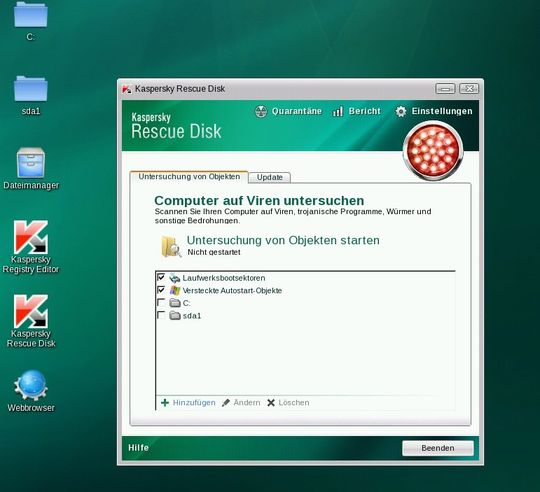The width and height of the screenshot is (540, 492).
Task: Click Kaspersky logo in title bar
Action: point(127,89)
